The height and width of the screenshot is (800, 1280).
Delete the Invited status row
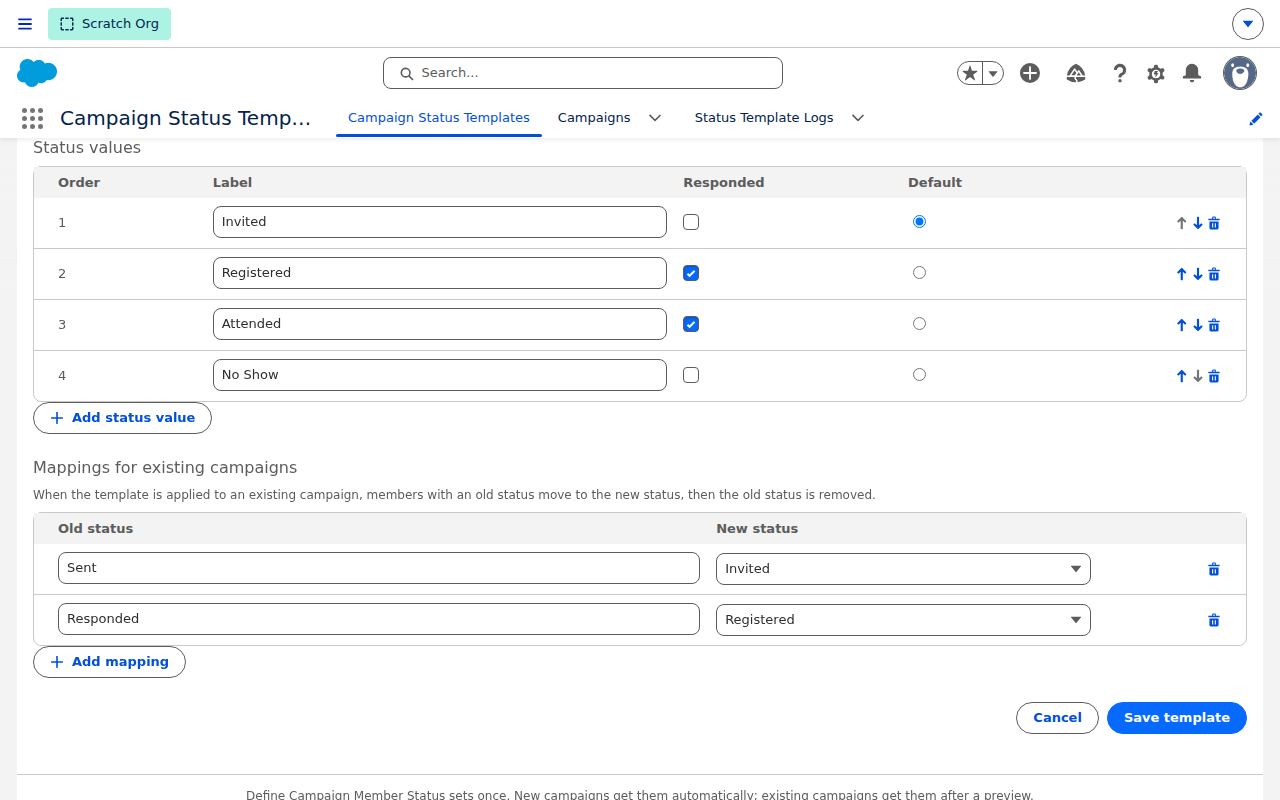(1214, 223)
